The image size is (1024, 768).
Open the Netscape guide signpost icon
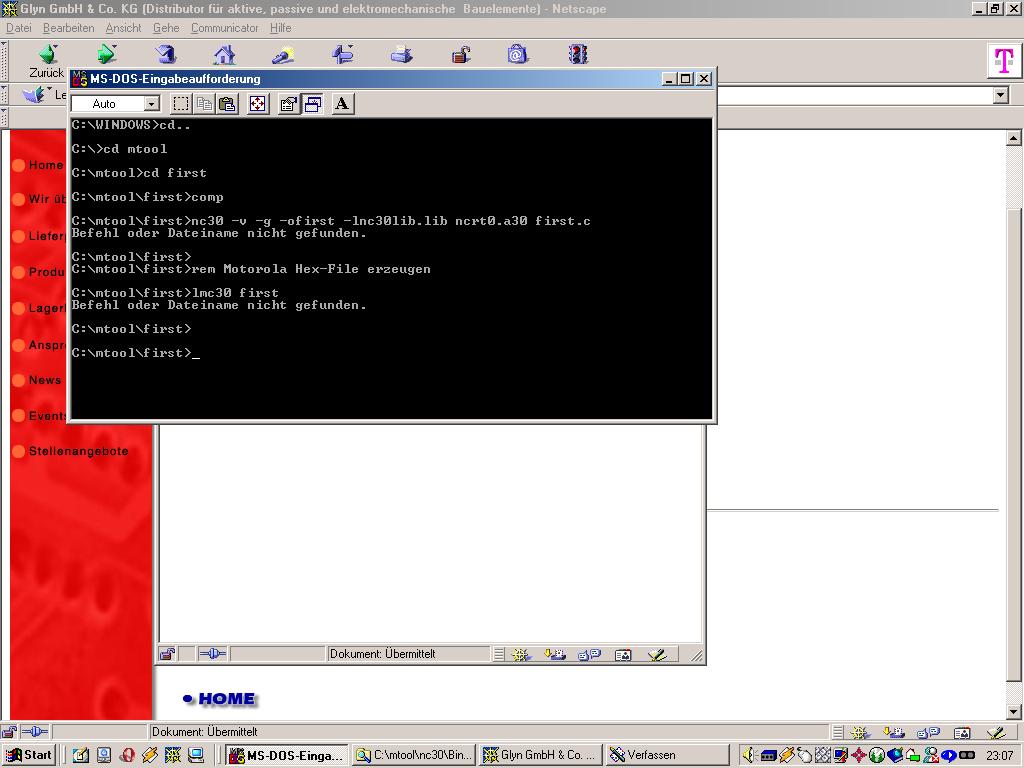pos(343,54)
